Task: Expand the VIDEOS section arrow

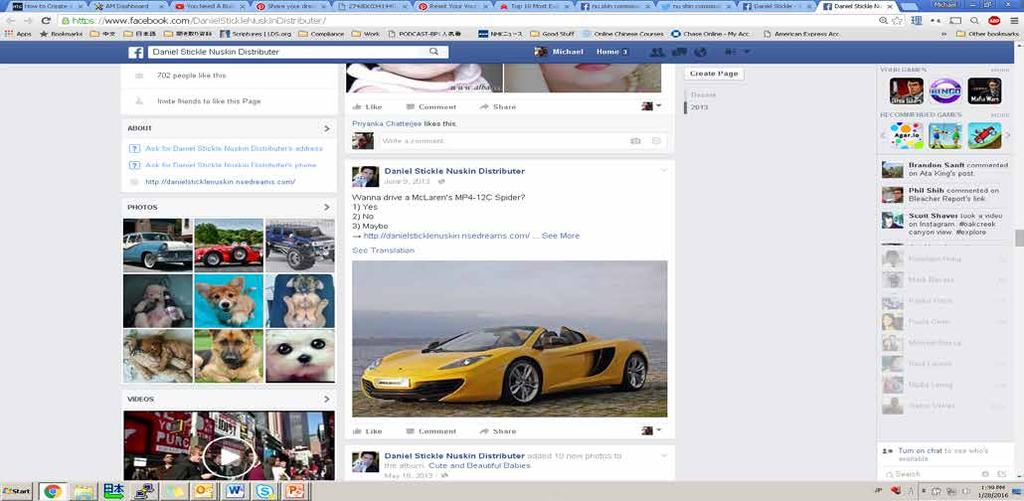Action: pyautogui.click(x=327, y=399)
